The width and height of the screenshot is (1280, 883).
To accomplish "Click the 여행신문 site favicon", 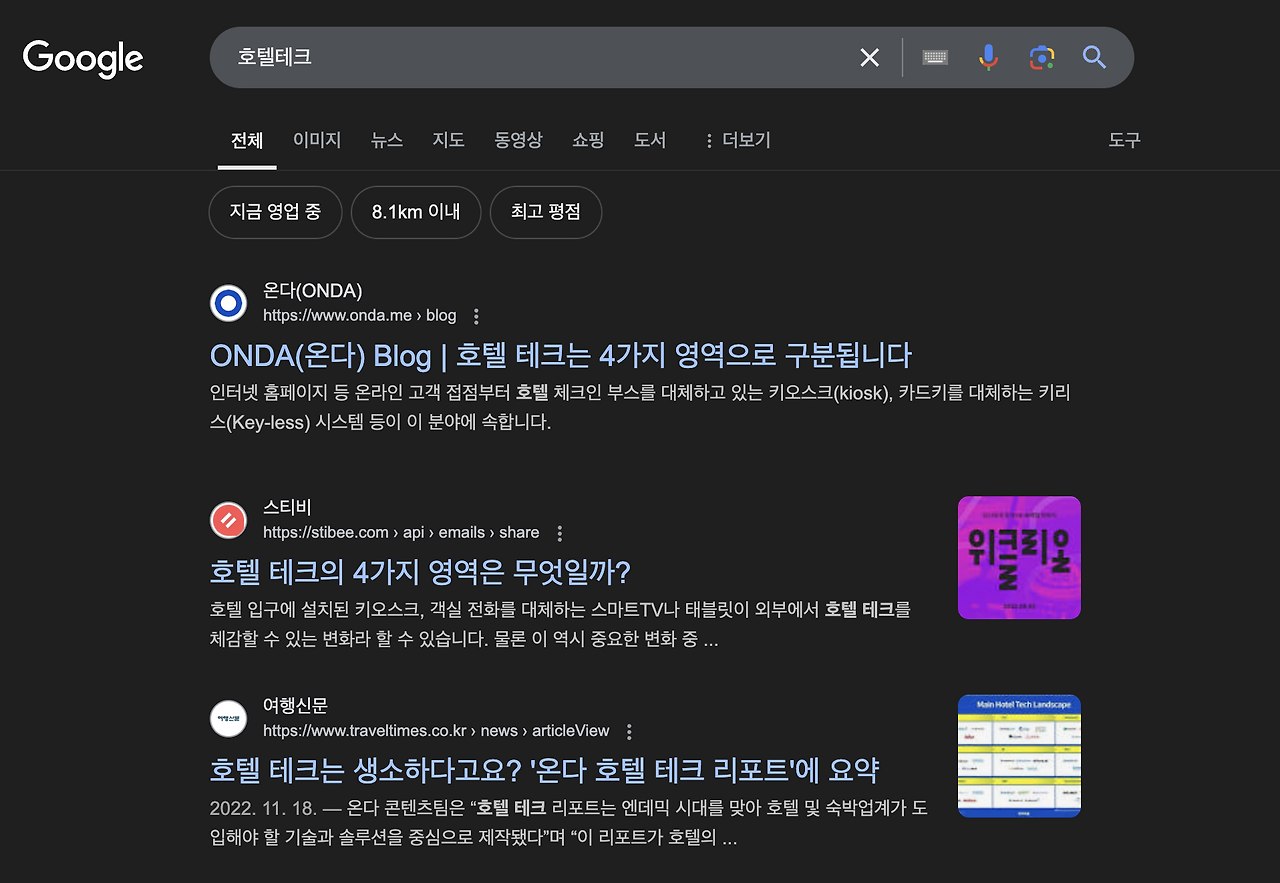I will [229, 718].
